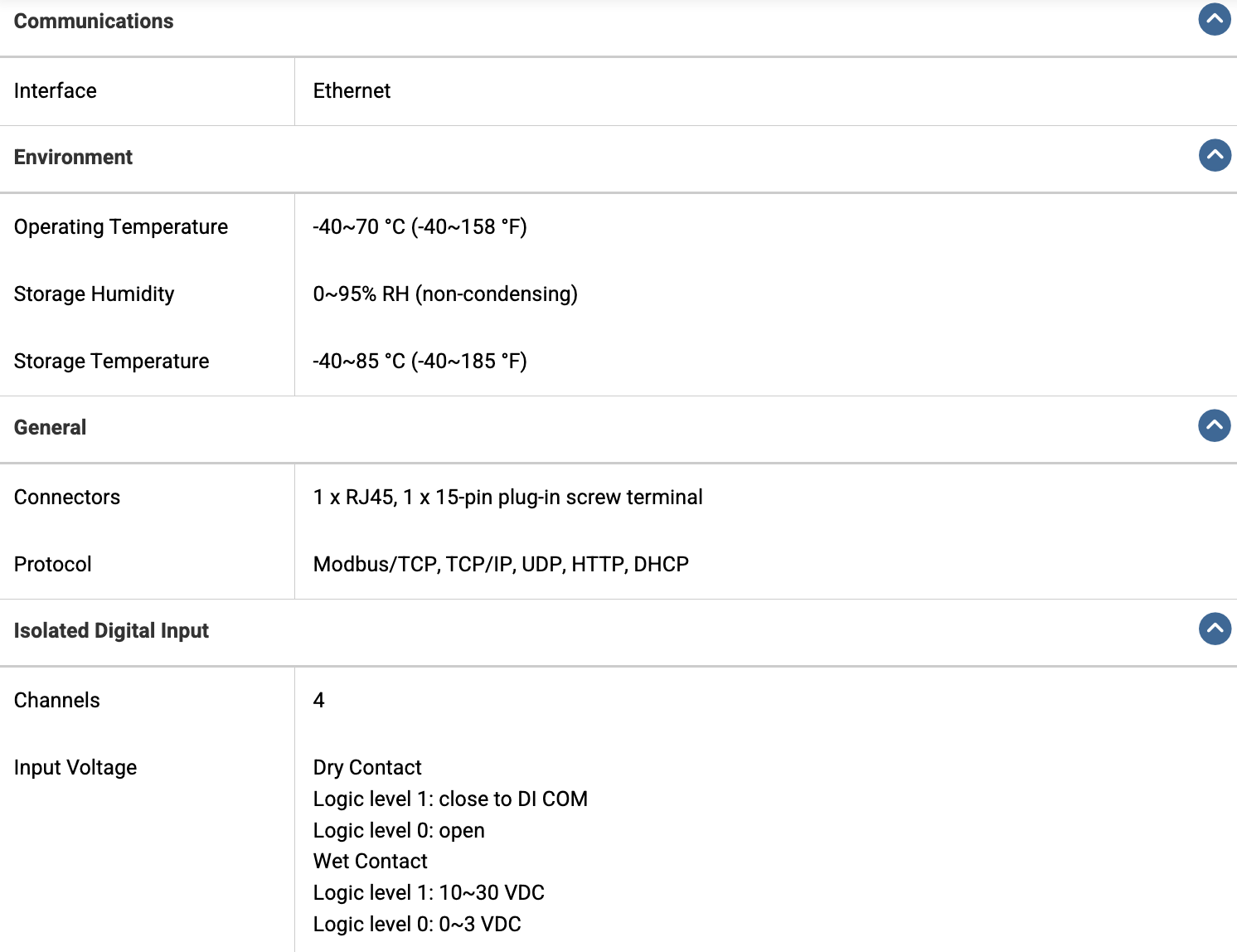The image size is (1237, 952).
Task: Collapse the Isolated Digital Input chevron
Action: coord(1215,629)
